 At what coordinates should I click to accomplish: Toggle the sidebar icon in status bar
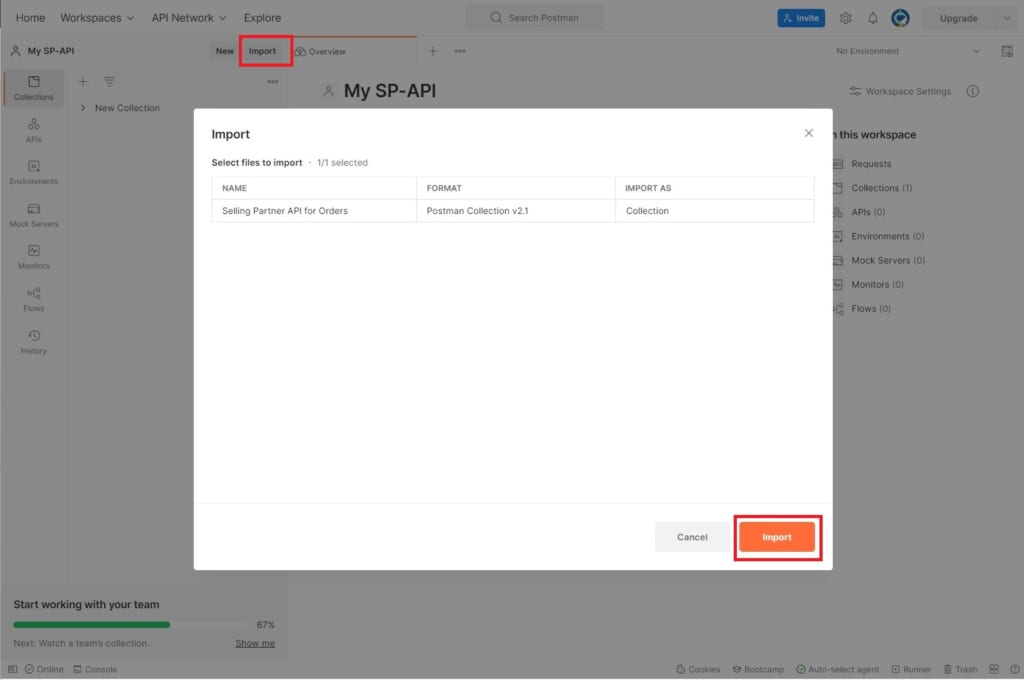coord(12,669)
